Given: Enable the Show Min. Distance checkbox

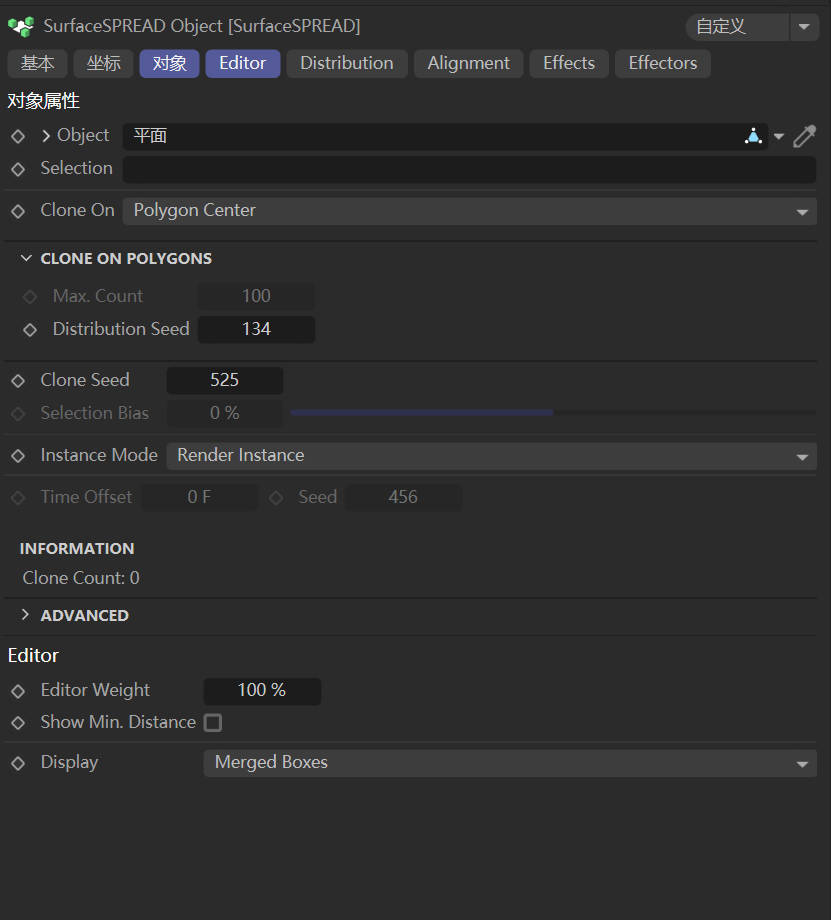Looking at the screenshot, I should tap(213, 722).
